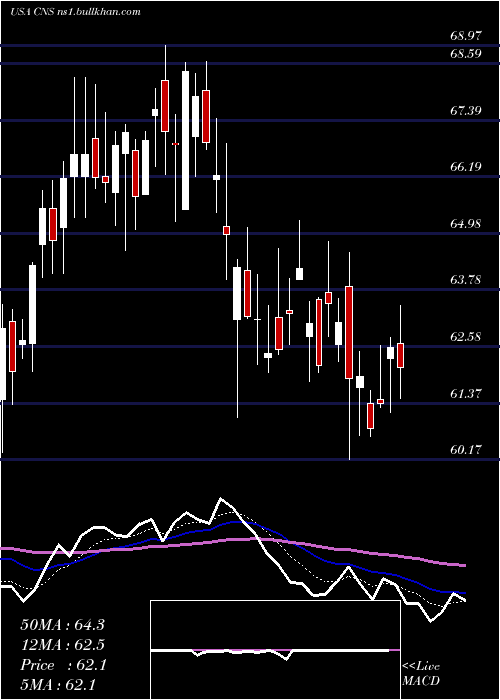Click inside the MACD inset chart box
Viewport: 500px width, 700px height.
(x=275, y=650)
